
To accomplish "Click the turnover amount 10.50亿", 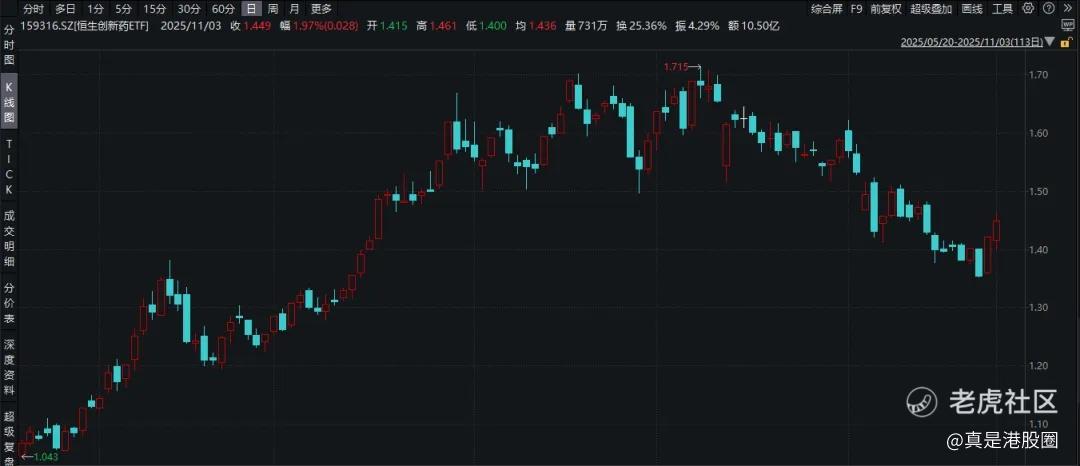I will pos(761,26).
